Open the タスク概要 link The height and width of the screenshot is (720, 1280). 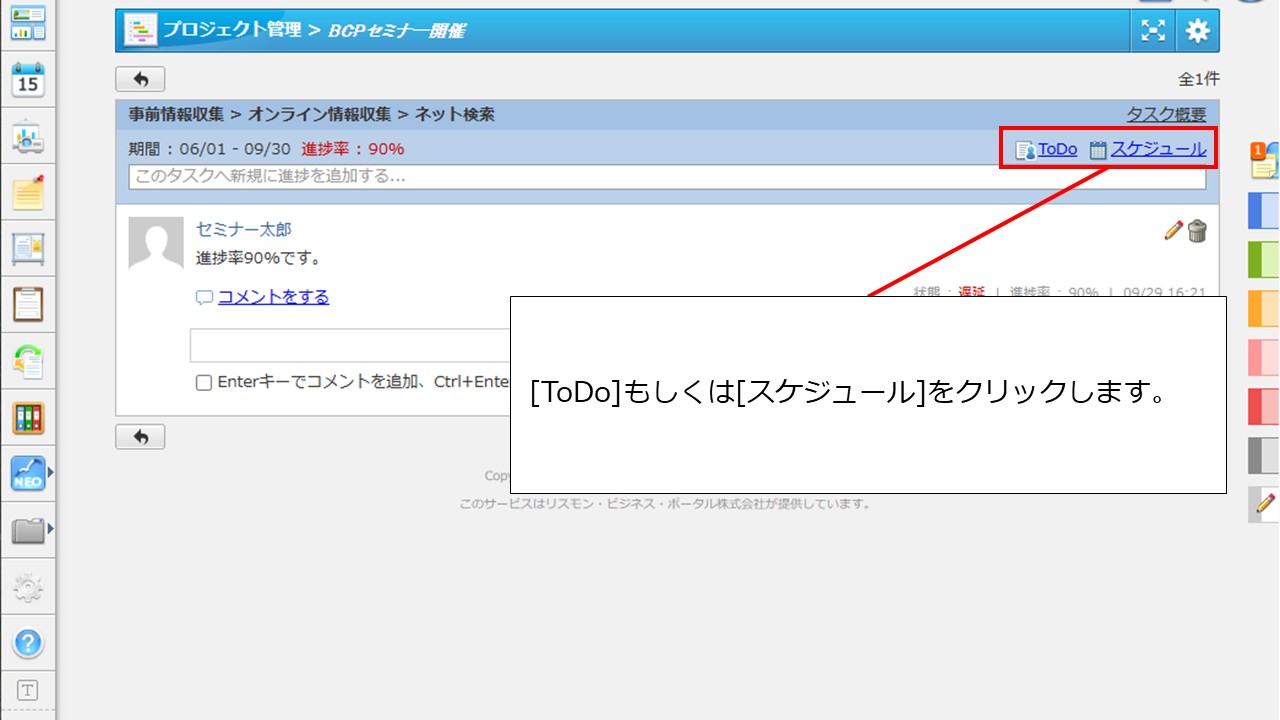pos(1166,115)
